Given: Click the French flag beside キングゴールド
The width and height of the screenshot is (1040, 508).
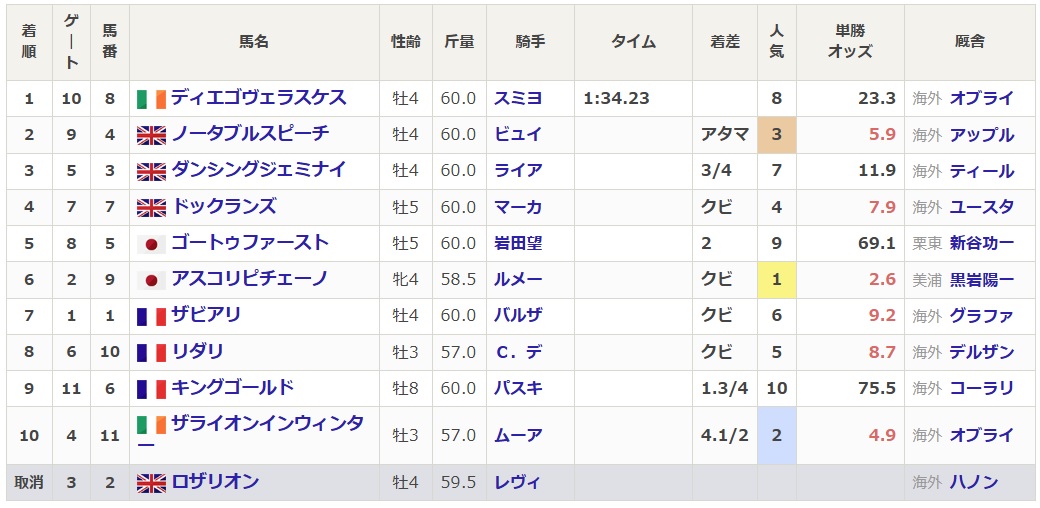Looking at the screenshot, I should [151, 388].
